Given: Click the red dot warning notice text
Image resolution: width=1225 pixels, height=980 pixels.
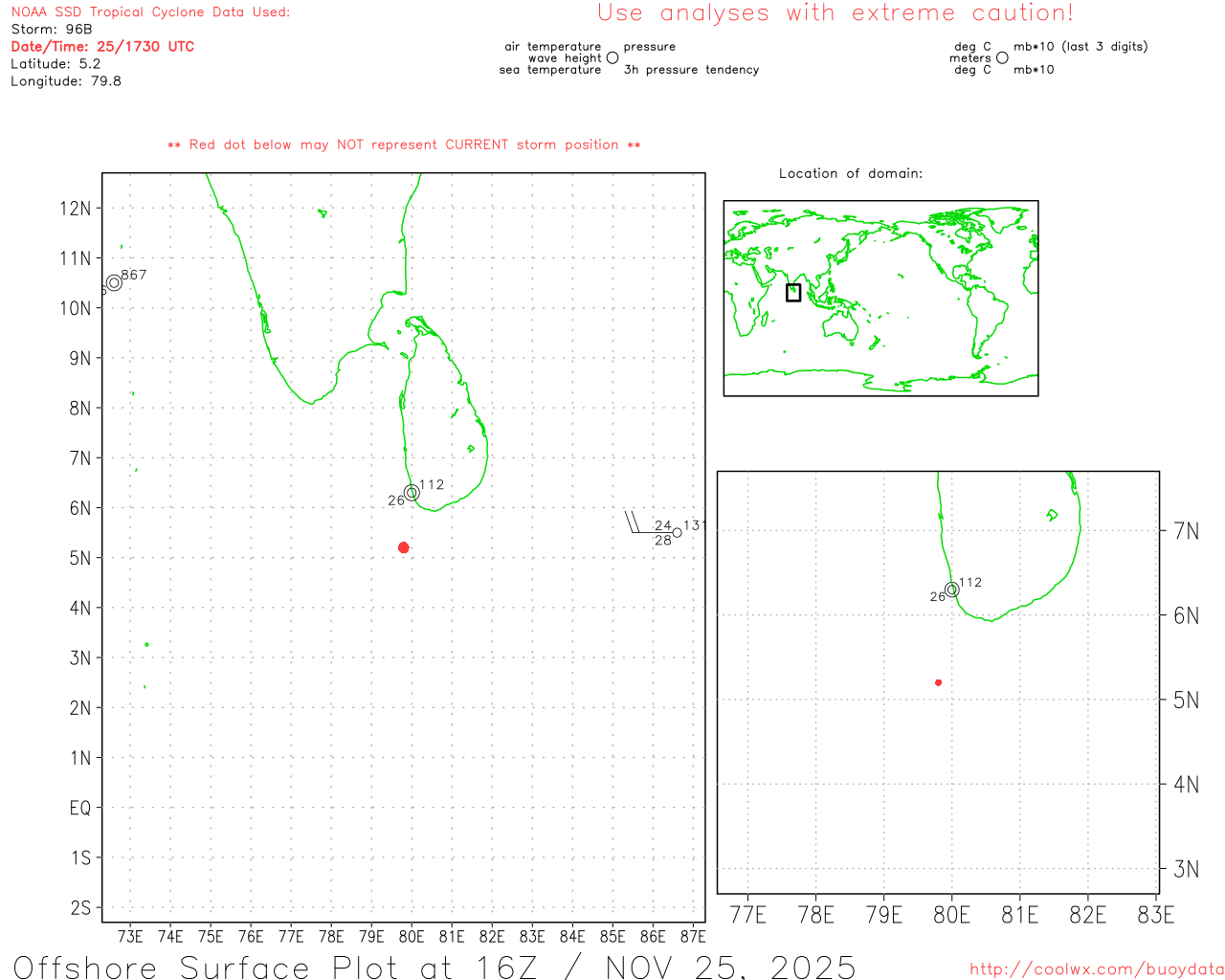Looking at the screenshot, I should [x=404, y=145].
